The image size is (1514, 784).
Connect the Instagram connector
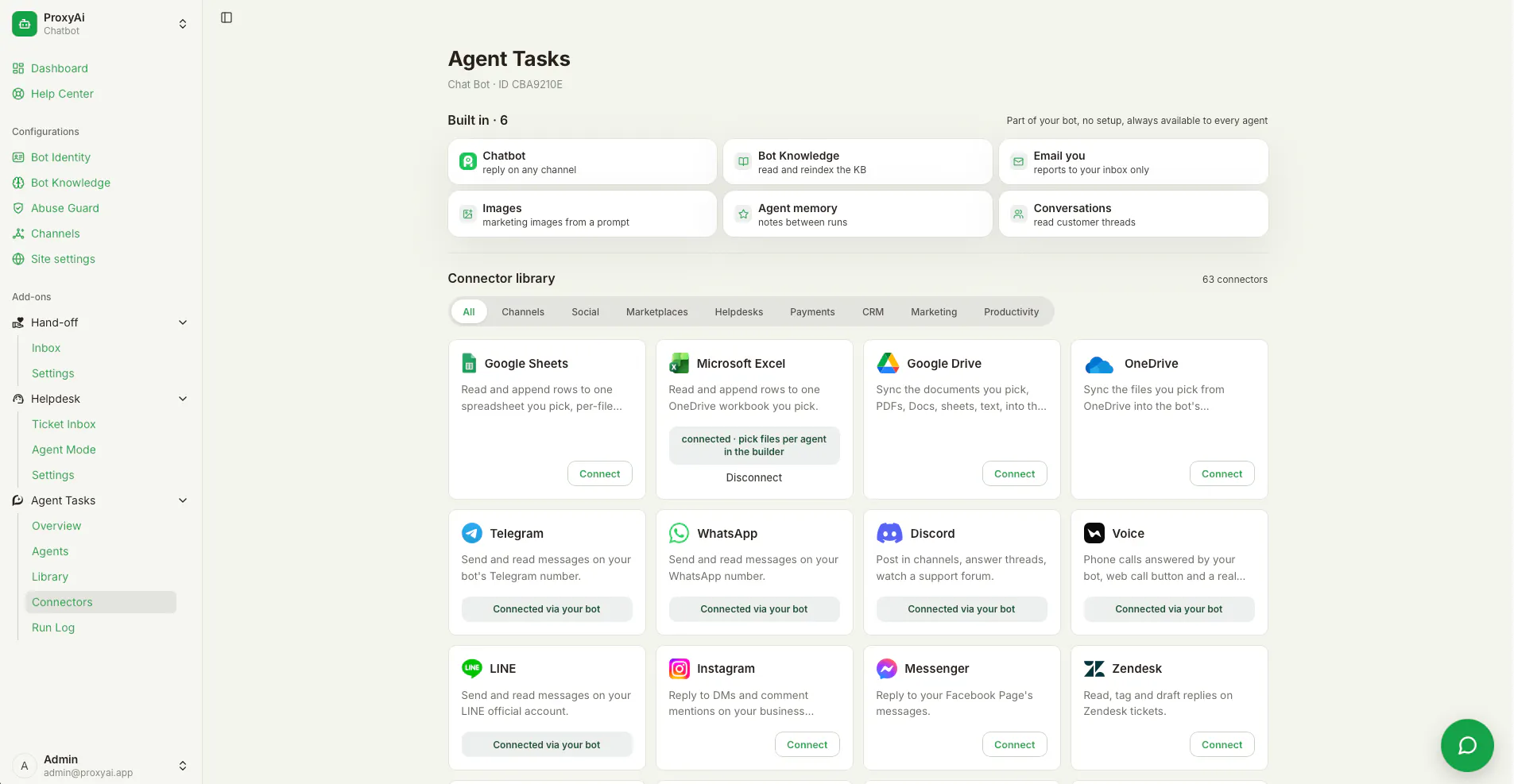(807, 744)
